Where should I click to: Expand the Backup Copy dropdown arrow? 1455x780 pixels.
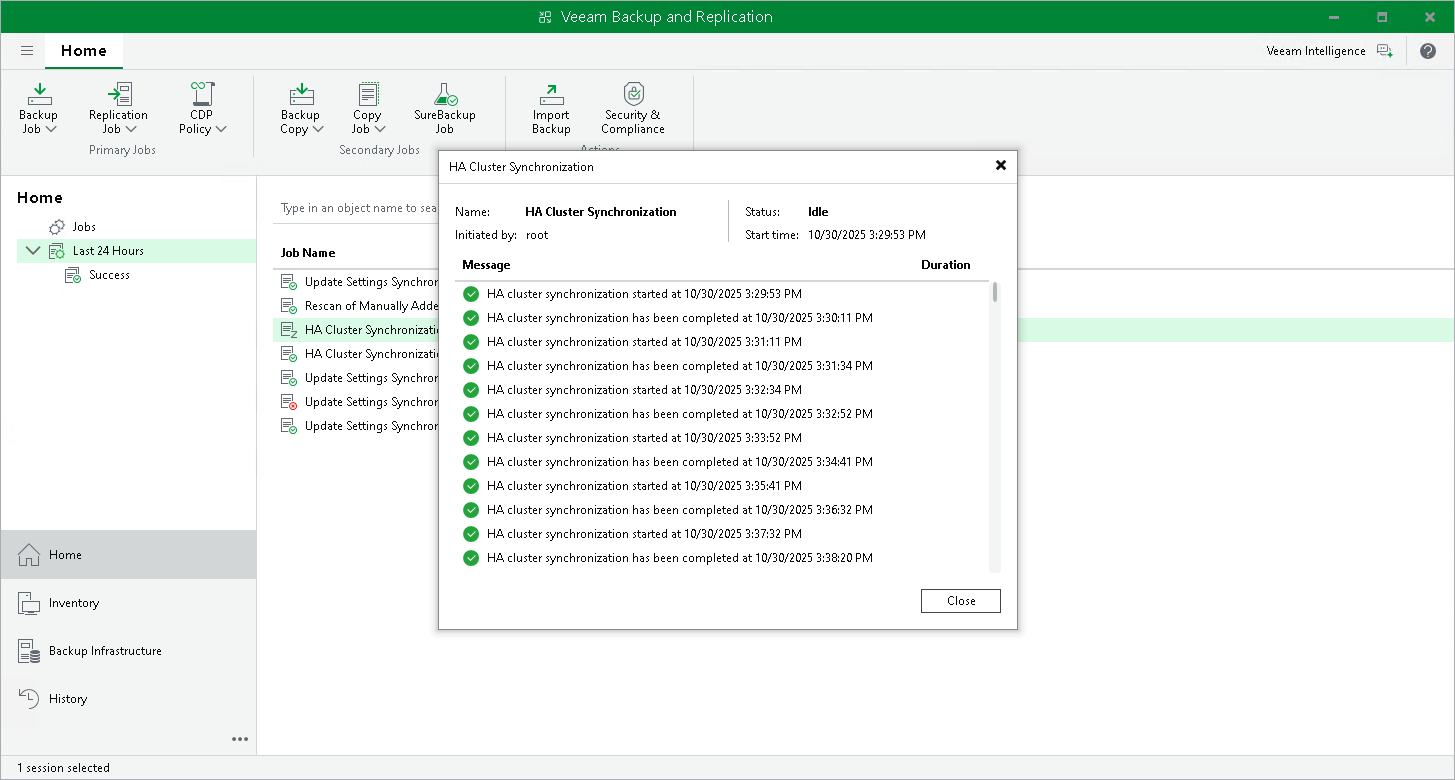coord(318,129)
